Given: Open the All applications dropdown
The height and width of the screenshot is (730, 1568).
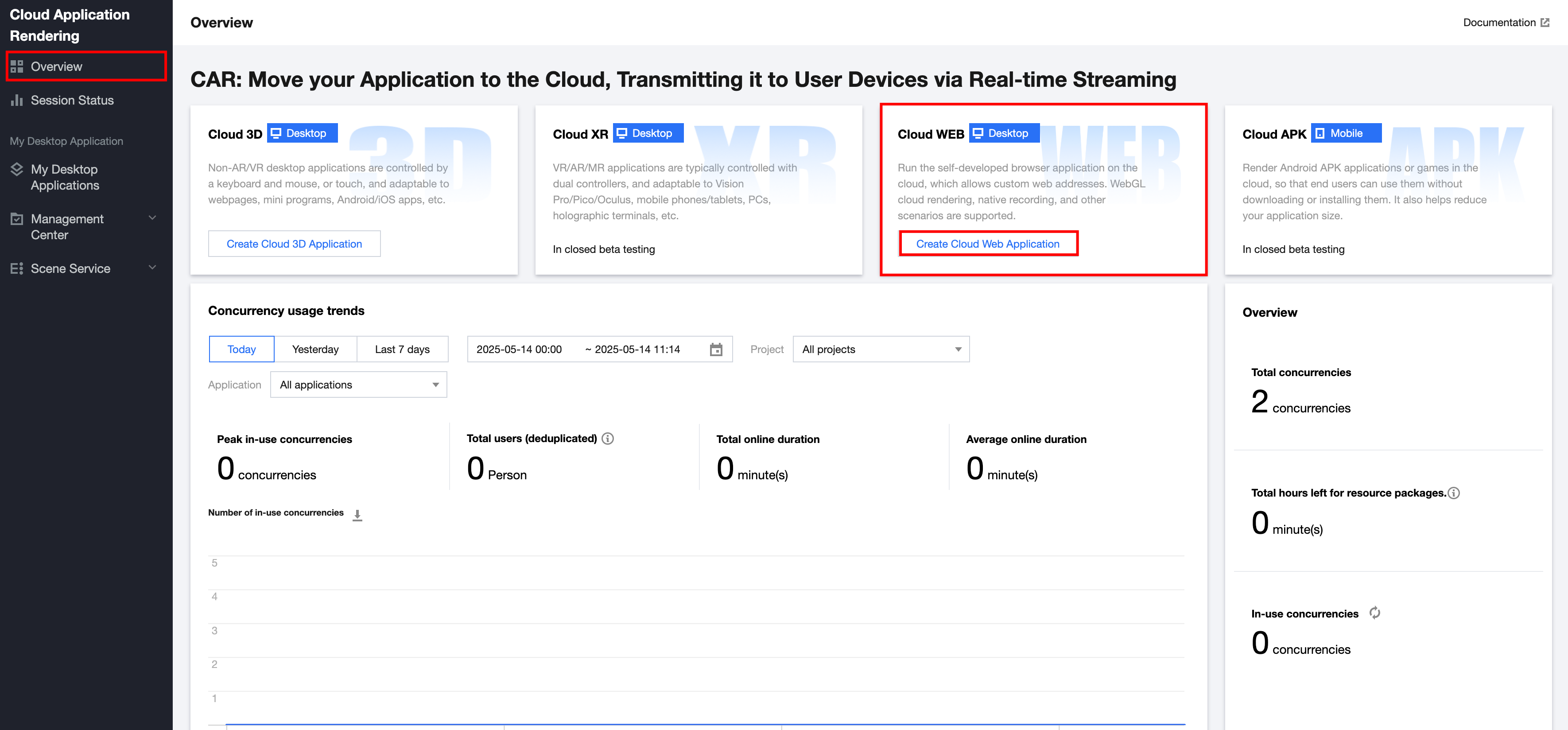Looking at the screenshot, I should coord(358,385).
